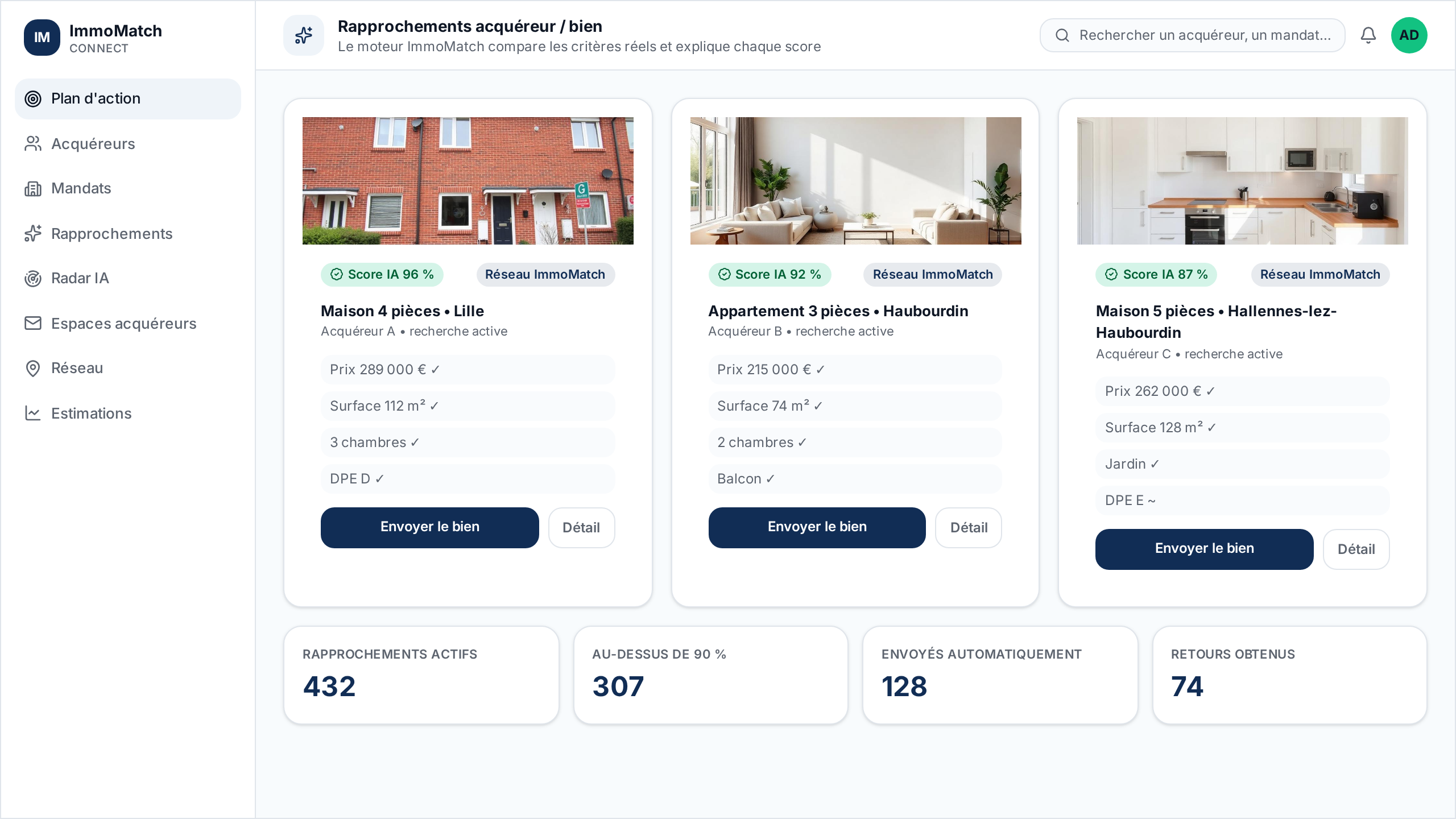Click the Retours obtenus 74 card

coord(1290,675)
